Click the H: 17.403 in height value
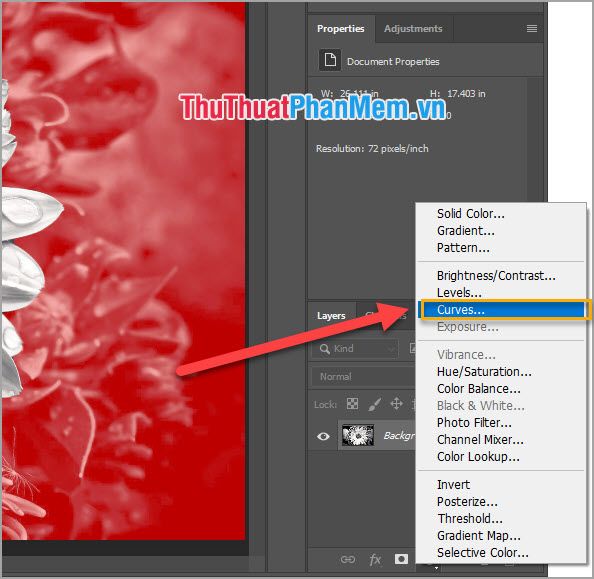This screenshot has width=594, height=579. (x=458, y=94)
